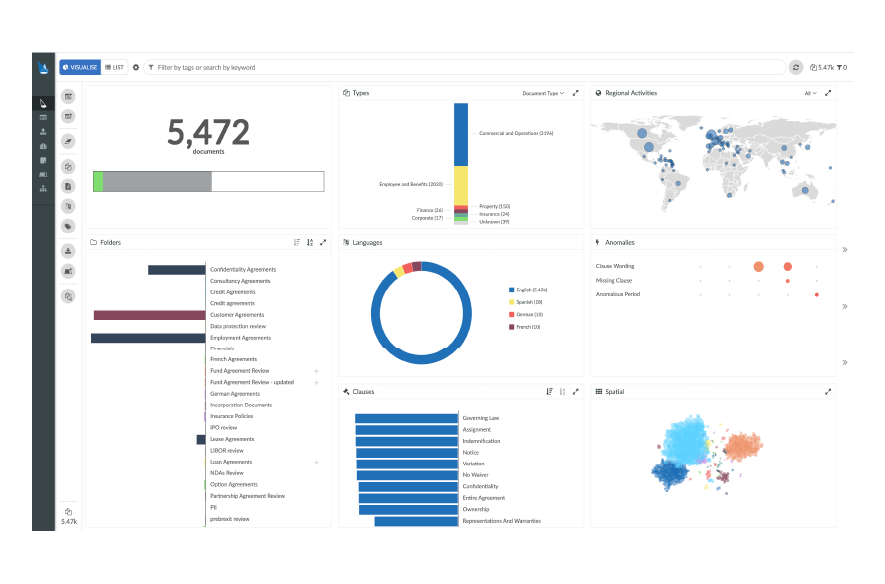Click the settings gear beside the LIST tab
Viewport: 885px width, 584px height.
click(x=136, y=67)
